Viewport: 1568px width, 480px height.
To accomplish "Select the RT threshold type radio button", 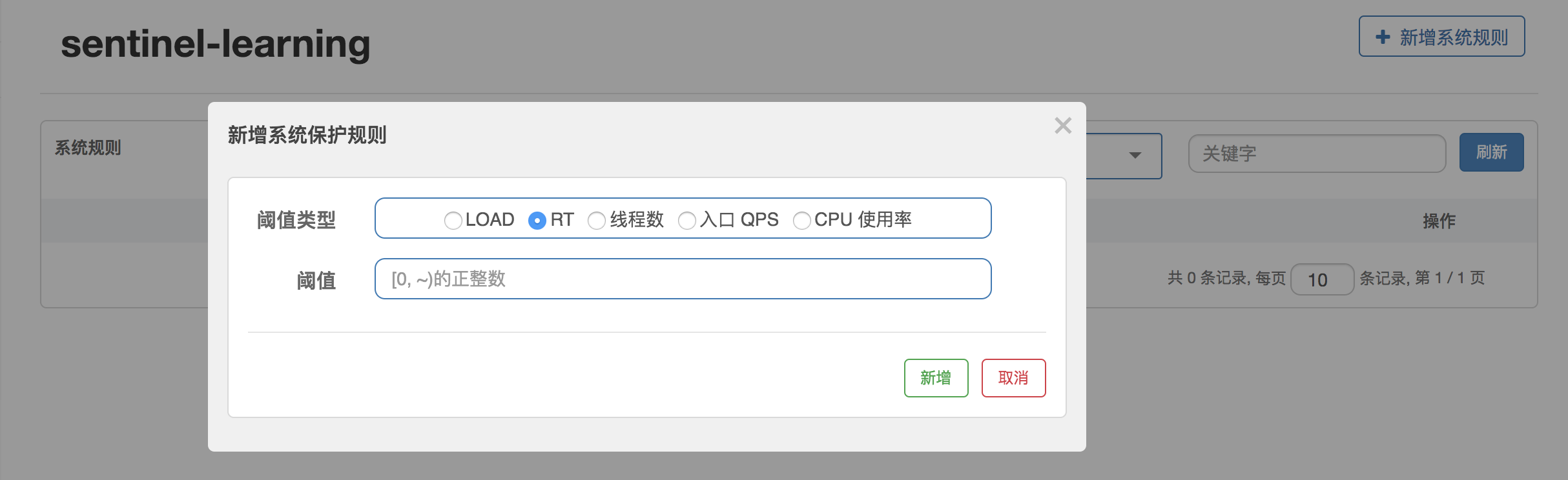I will pyautogui.click(x=538, y=220).
